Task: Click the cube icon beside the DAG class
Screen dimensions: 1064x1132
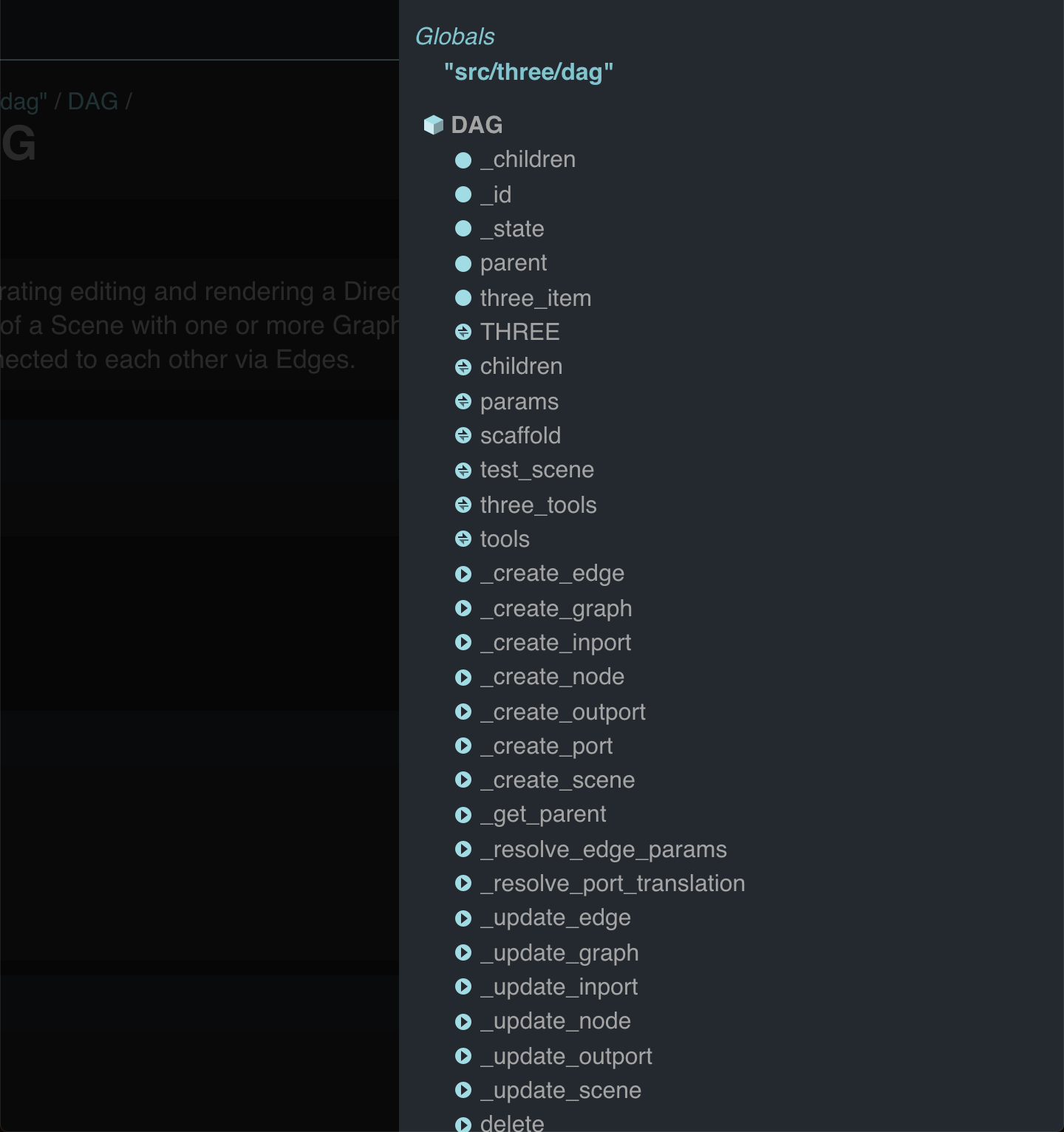Action: click(x=434, y=125)
